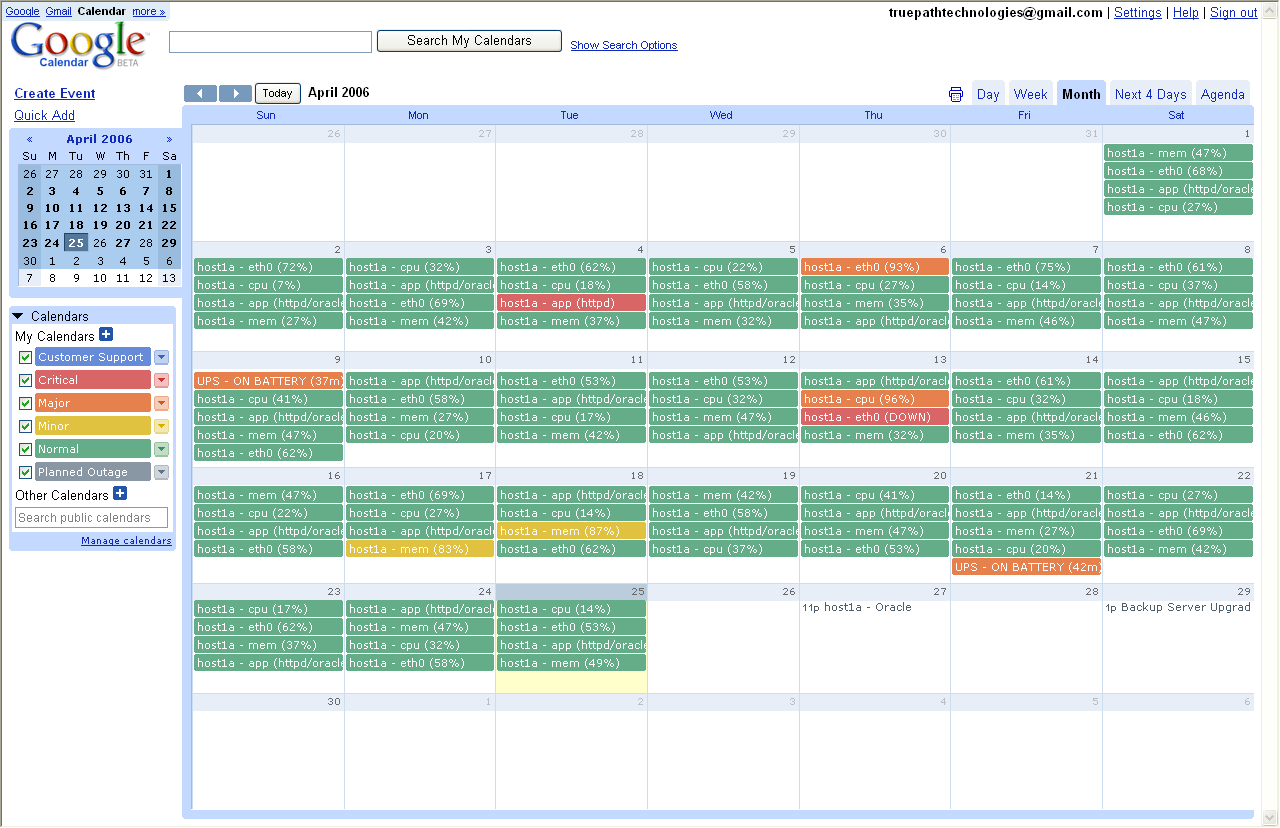Image resolution: width=1280 pixels, height=828 pixels.
Task: Open the Create Event link
Action: (55, 93)
